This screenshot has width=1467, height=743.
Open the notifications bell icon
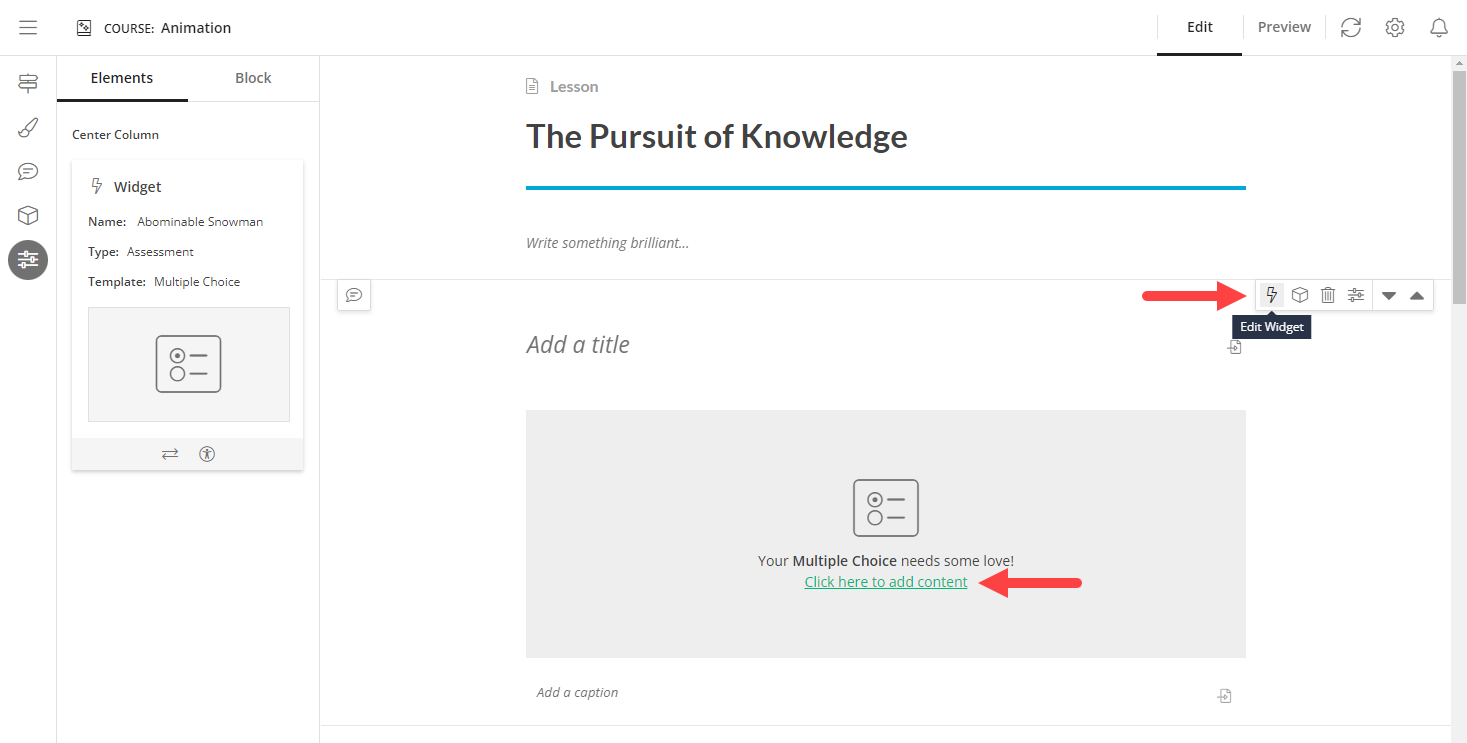point(1438,27)
